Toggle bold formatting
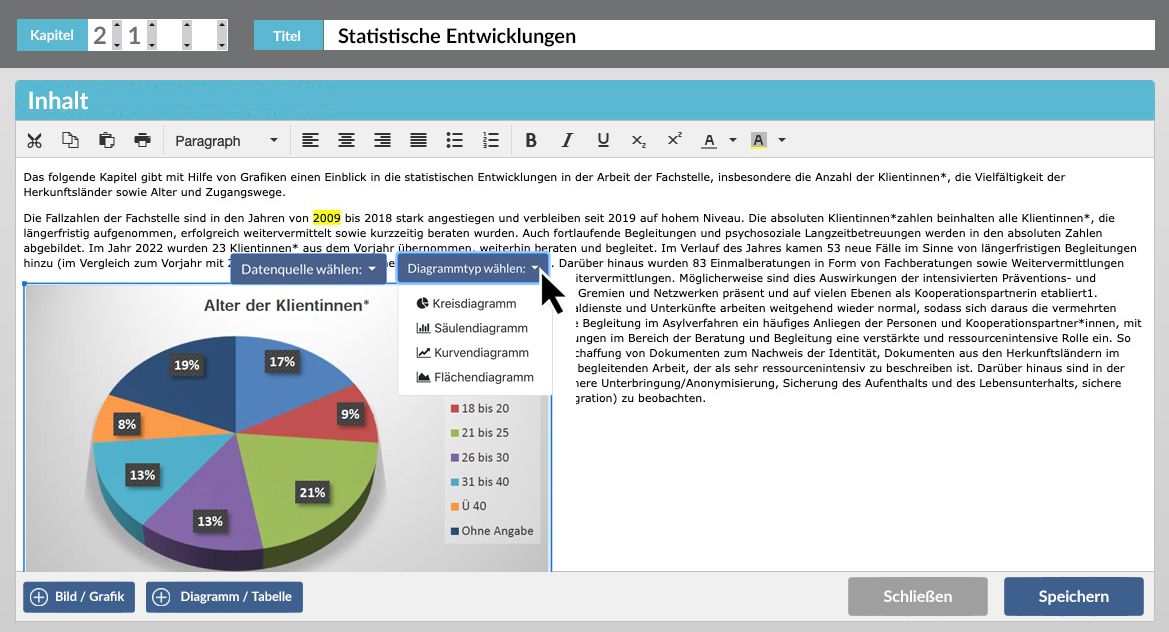 coord(531,141)
